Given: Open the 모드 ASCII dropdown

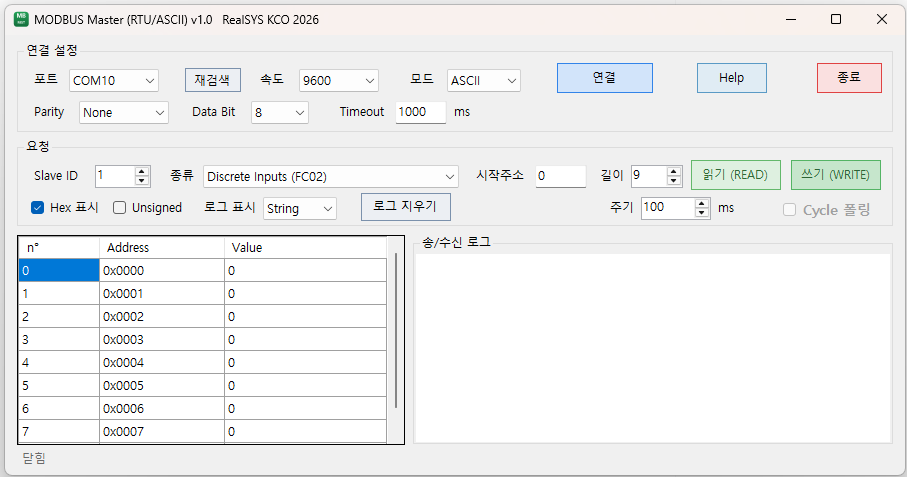Looking at the screenshot, I should coord(484,80).
